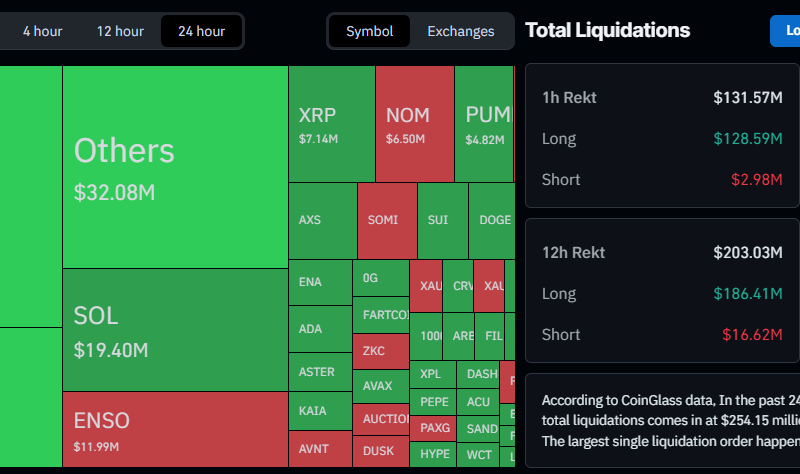Select the 24 hour timeframe

(201, 31)
